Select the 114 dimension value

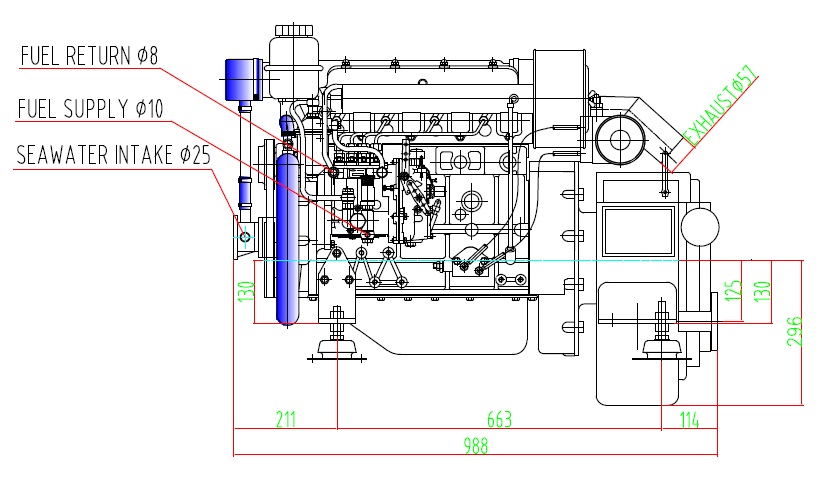[x=689, y=419]
